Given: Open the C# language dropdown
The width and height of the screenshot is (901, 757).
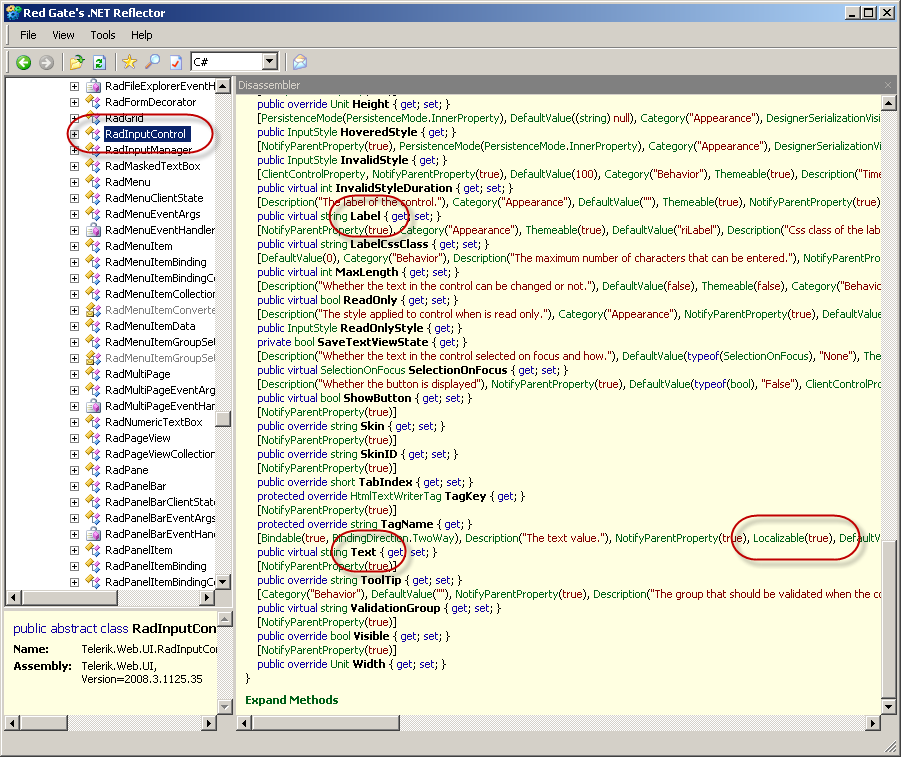Looking at the screenshot, I should point(269,62).
